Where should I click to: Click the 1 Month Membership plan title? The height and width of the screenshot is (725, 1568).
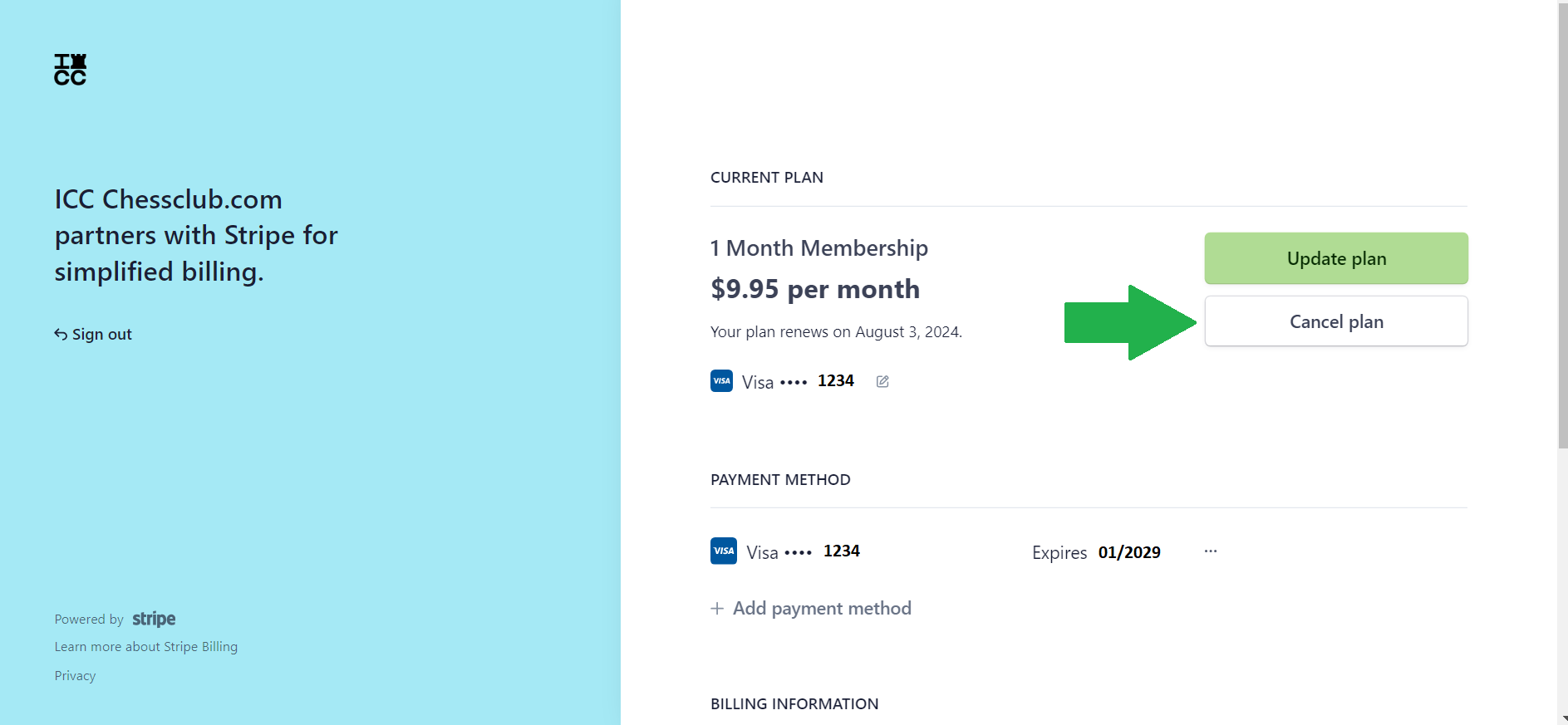tap(819, 248)
